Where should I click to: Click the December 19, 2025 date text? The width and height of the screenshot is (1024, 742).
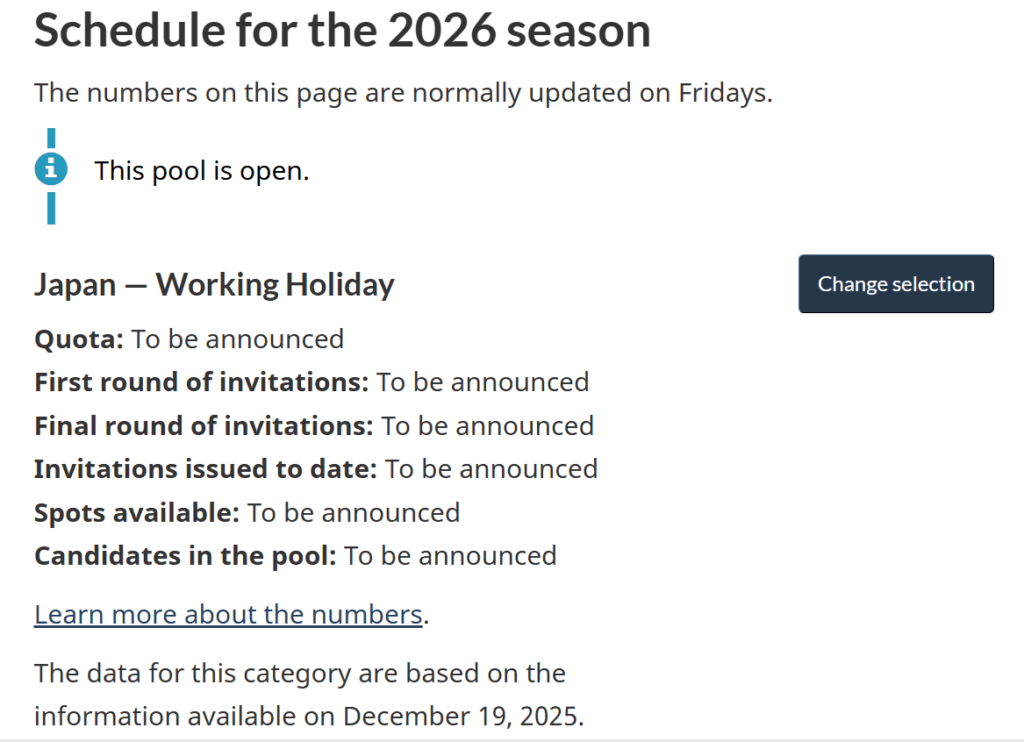pos(462,717)
